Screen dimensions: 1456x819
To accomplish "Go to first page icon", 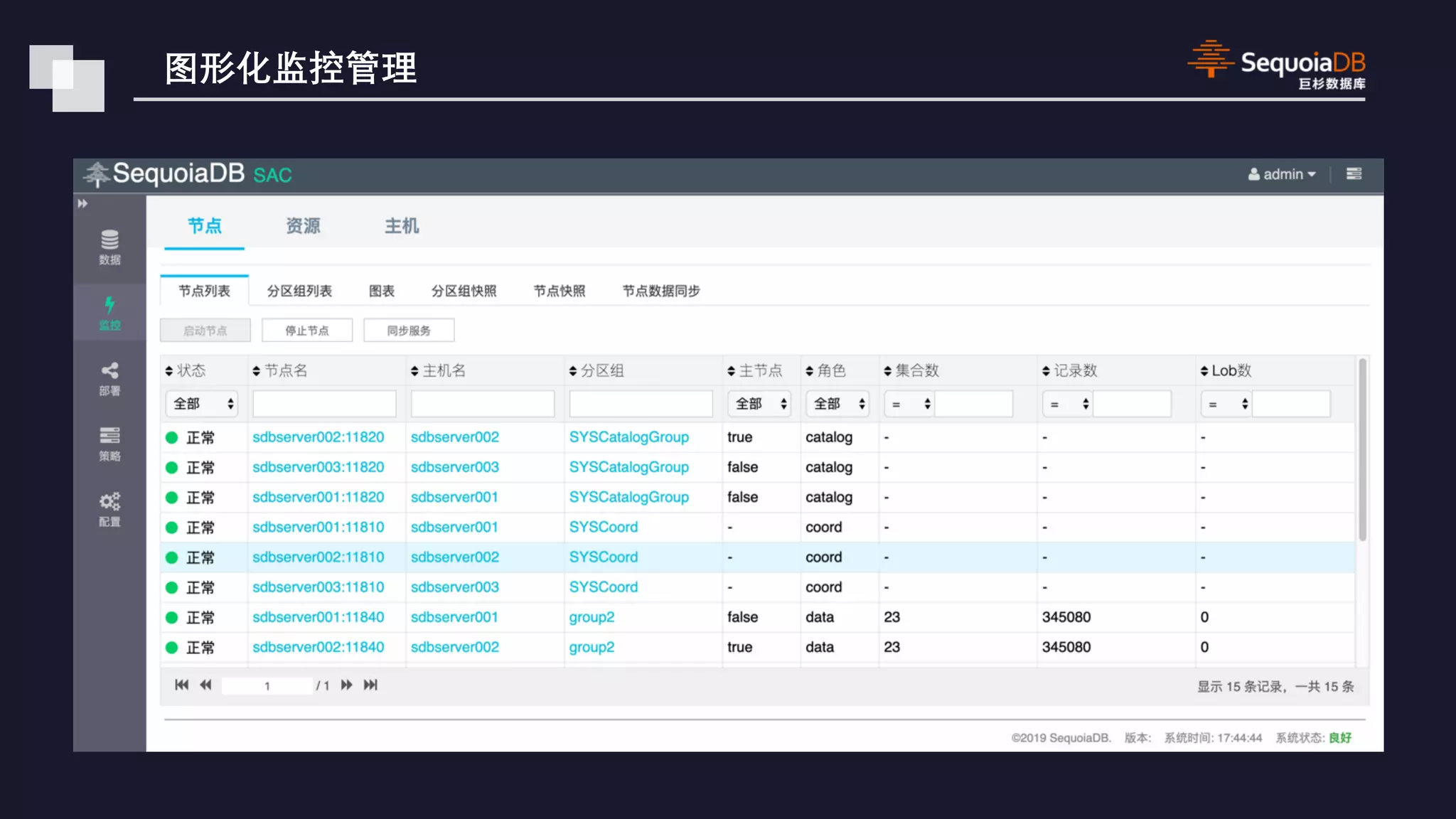I will coord(181,685).
